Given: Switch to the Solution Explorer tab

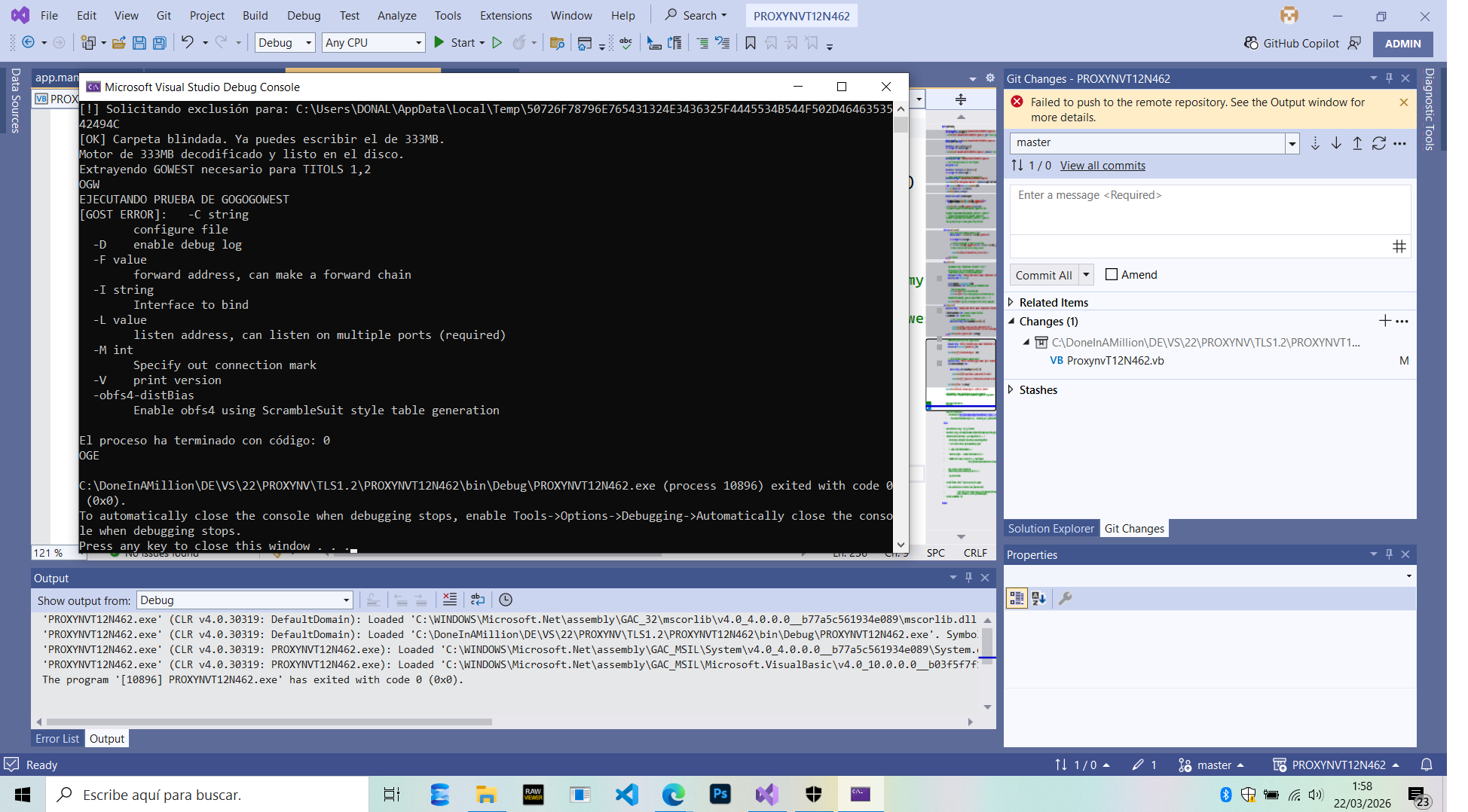Looking at the screenshot, I should tap(1051, 528).
